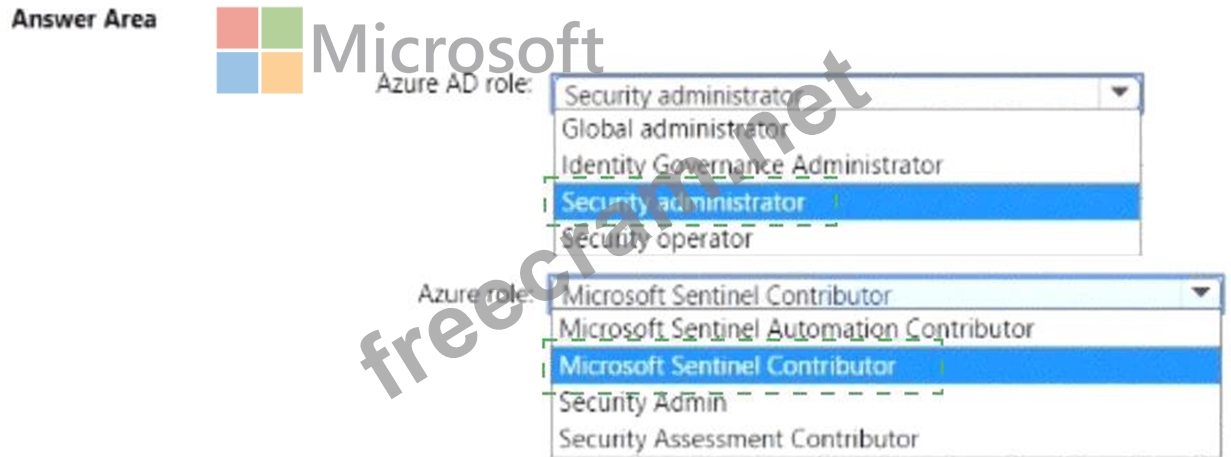Choose highlighted Microsoft Sentinel Contributor list option
Viewport: 1231px width, 457px height.
click(x=727, y=365)
